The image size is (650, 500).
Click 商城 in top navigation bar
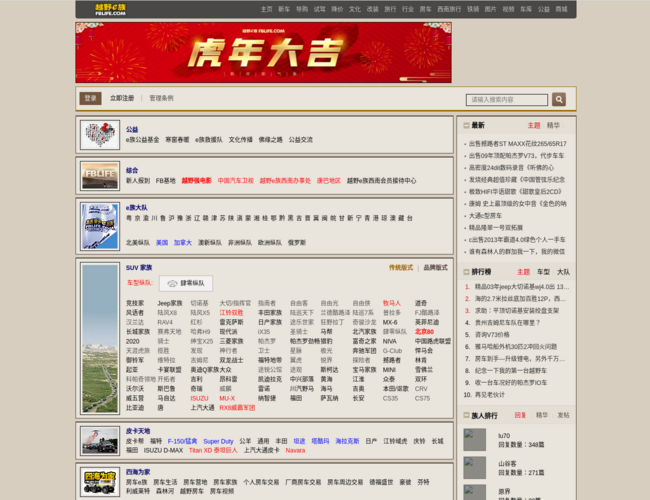tap(561, 9)
